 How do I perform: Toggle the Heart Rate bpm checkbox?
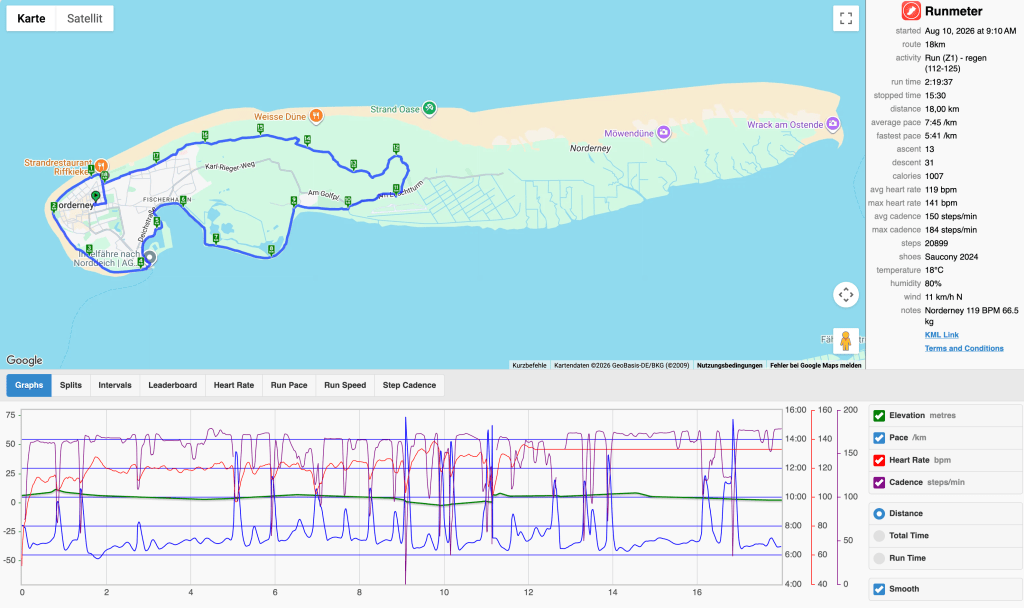(x=879, y=460)
